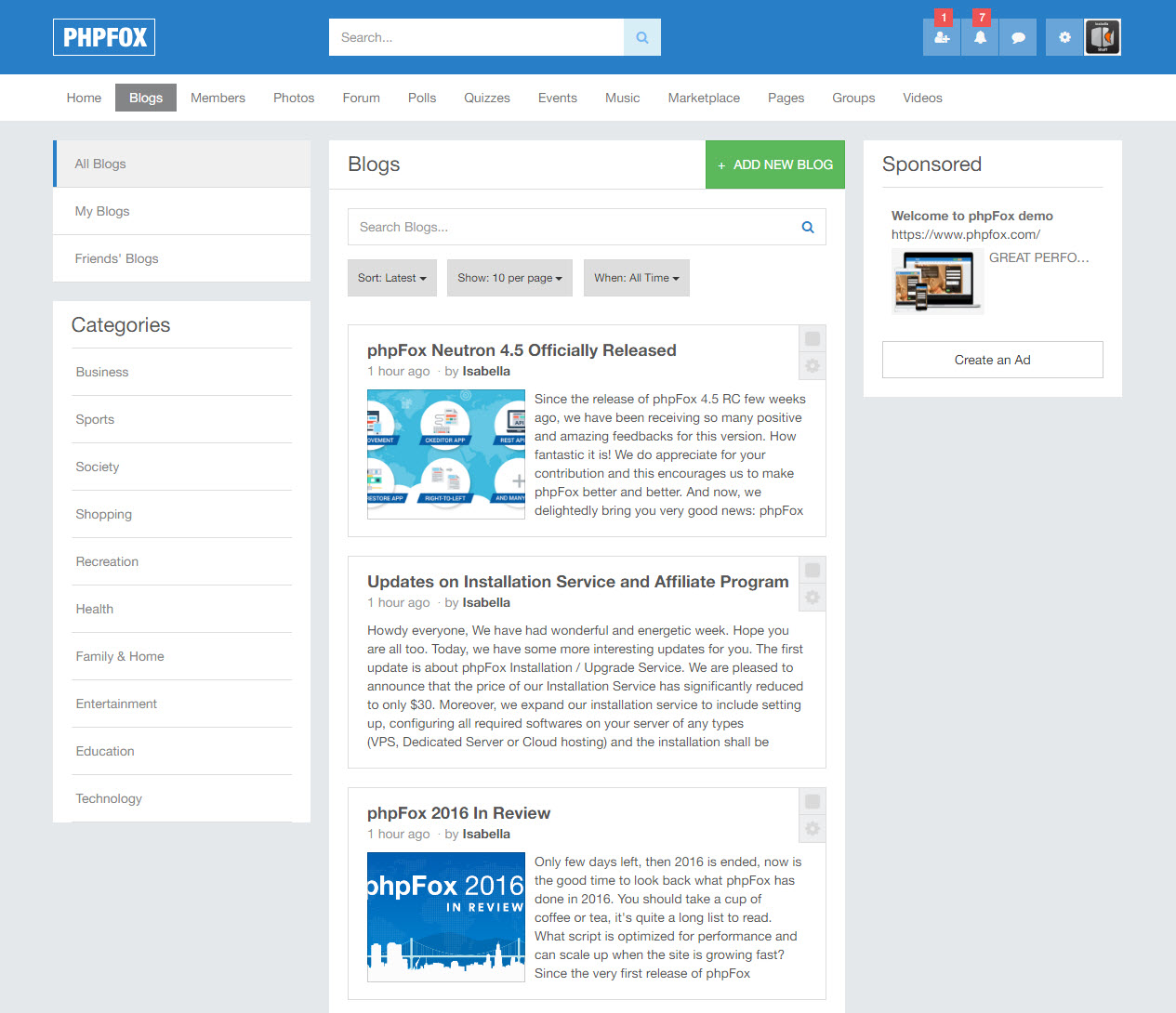Image resolution: width=1176 pixels, height=1013 pixels.
Task: Toggle the selection box on the Neutron 4.5 post
Action: tap(812, 338)
